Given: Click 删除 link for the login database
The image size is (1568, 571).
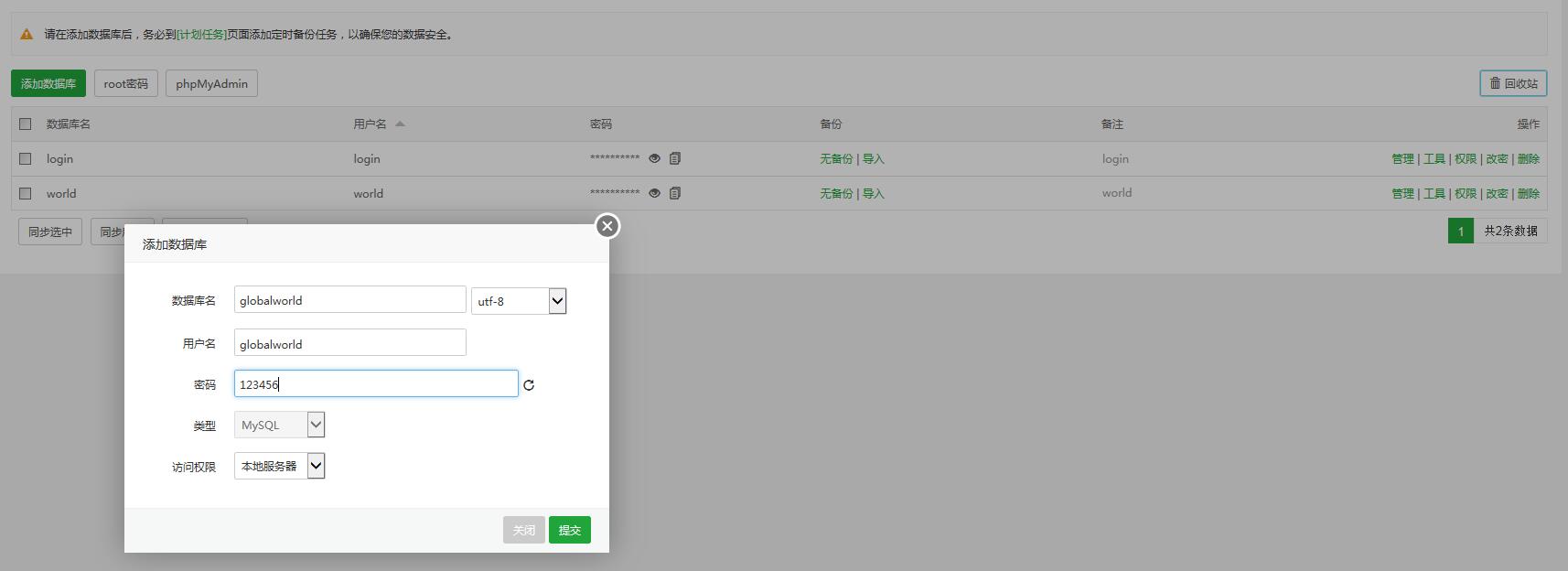Looking at the screenshot, I should pos(1528,158).
